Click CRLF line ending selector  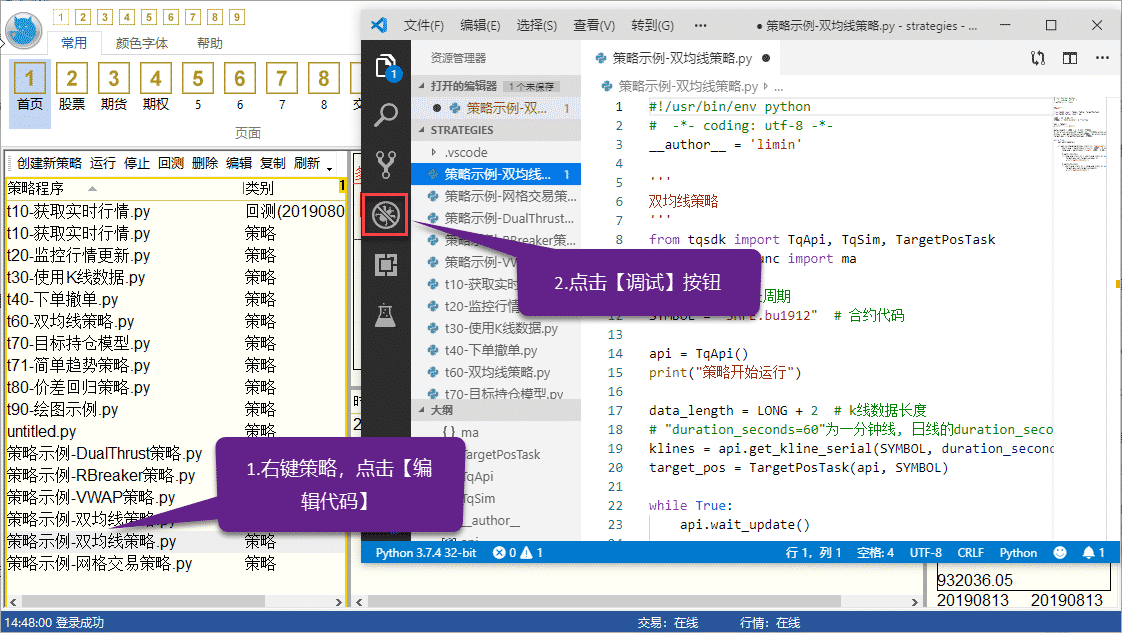(970, 552)
